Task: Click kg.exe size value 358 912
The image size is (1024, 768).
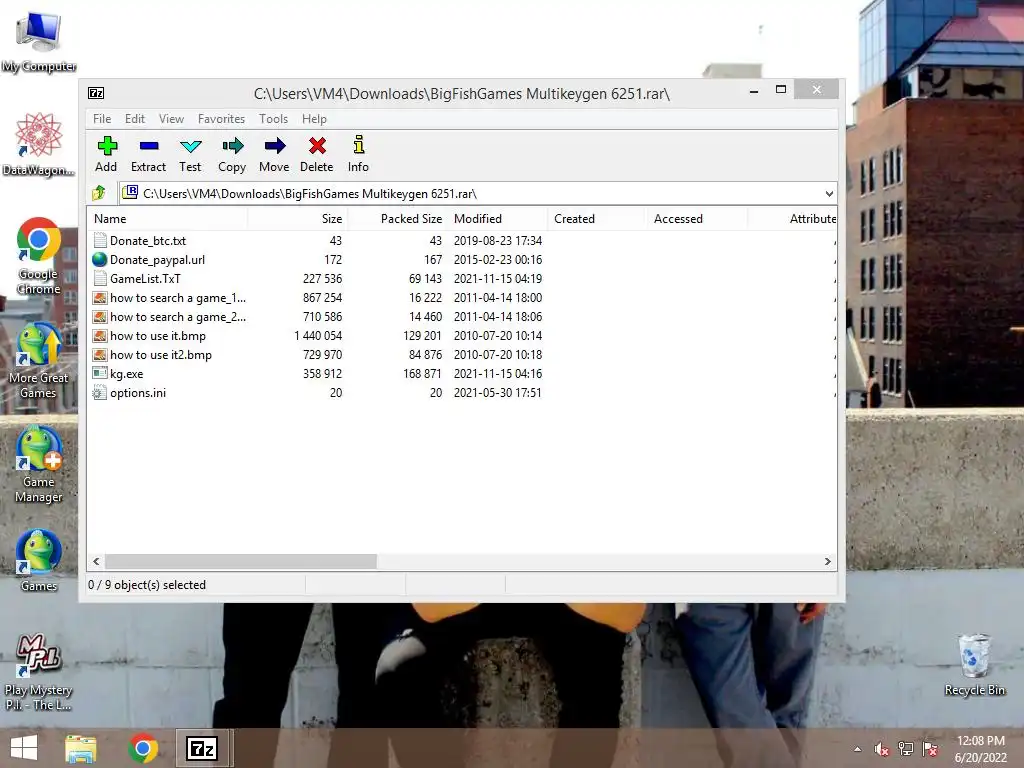Action: [322, 374]
